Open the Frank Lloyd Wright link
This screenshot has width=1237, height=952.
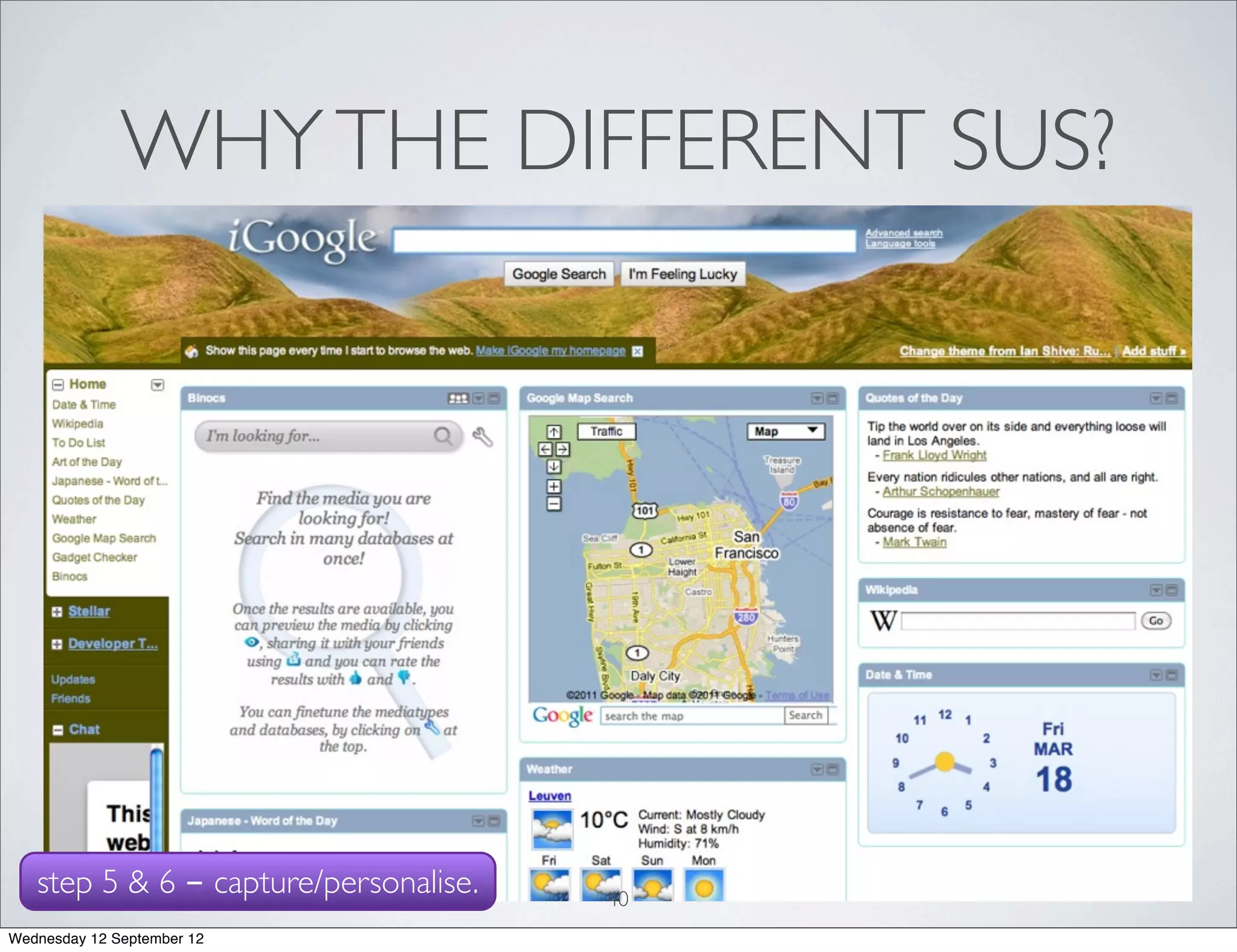(x=934, y=455)
